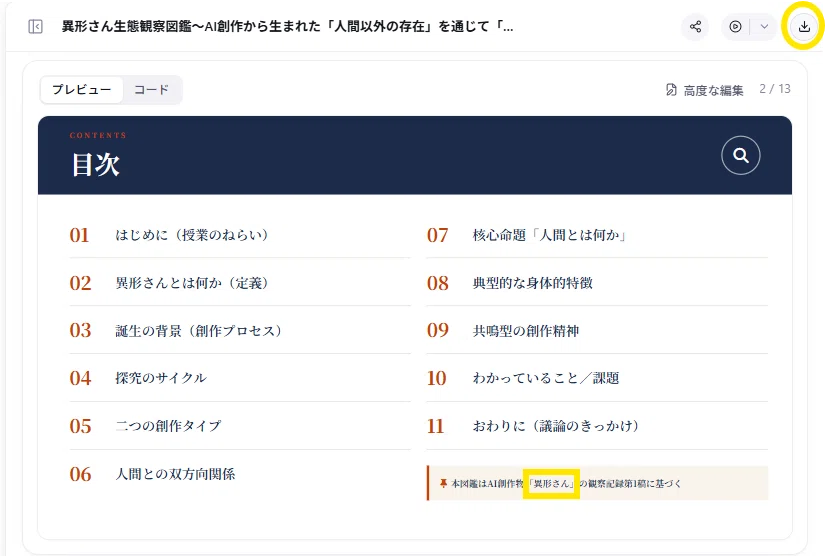The width and height of the screenshot is (826, 556).
Task: Switch to the プレビュー tab
Action: (x=82, y=90)
